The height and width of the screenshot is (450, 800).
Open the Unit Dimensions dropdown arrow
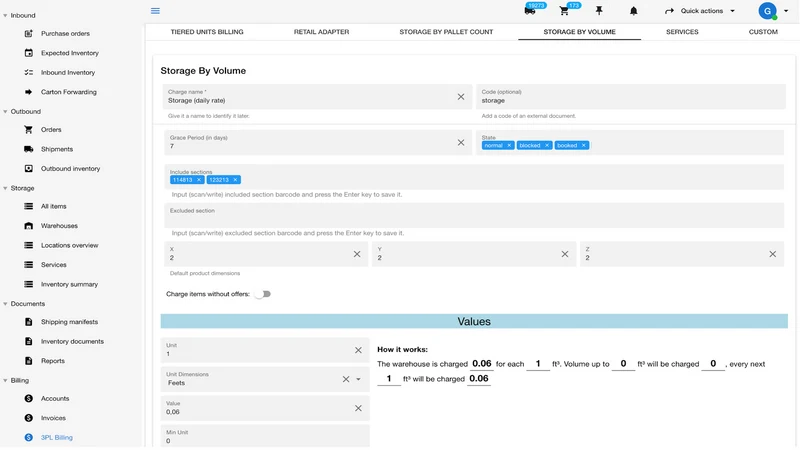click(x=358, y=379)
